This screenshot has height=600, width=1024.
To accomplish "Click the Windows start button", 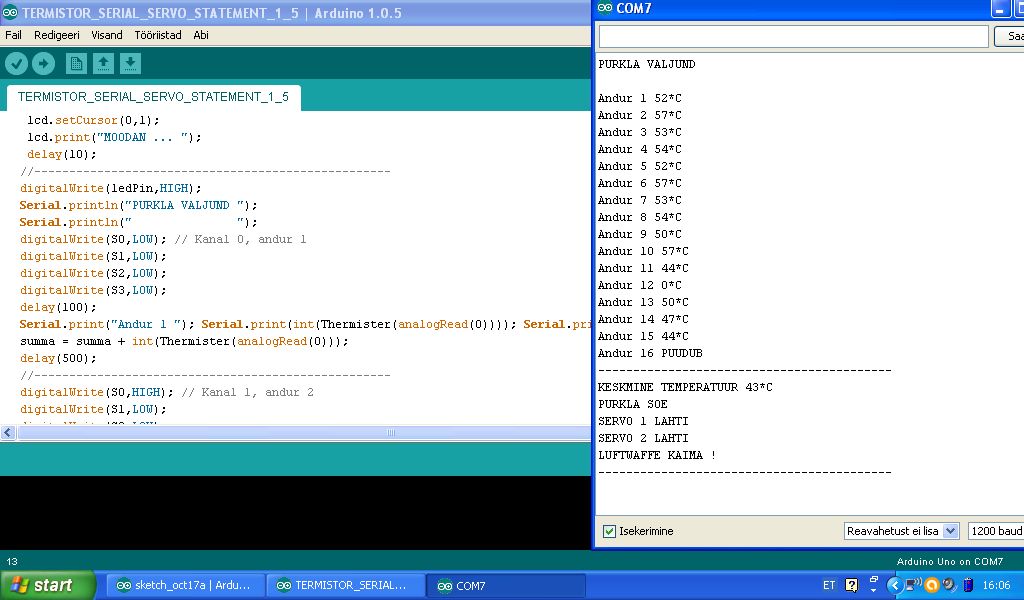I will [x=48, y=585].
